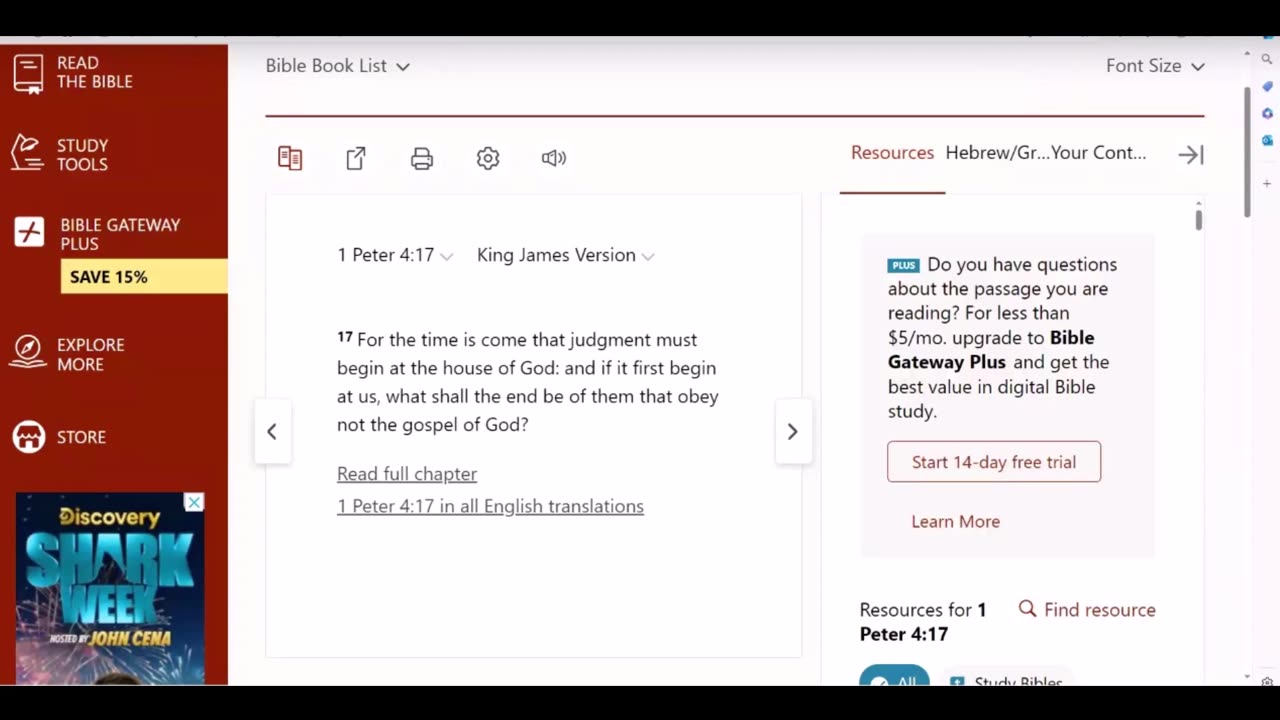The image size is (1280, 720).
Task: Click the page vertical scrollbar
Action: tap(1247, 150)
